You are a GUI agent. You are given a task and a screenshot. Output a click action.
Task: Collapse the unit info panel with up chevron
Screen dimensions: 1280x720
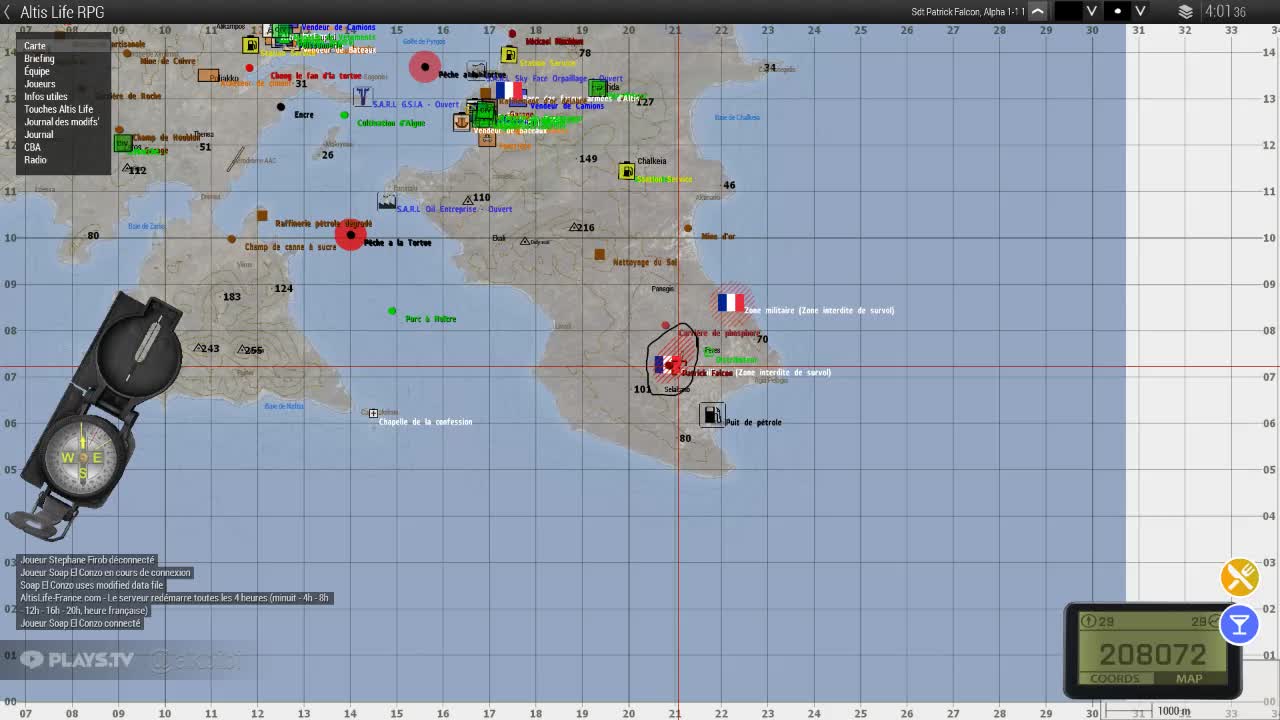tap(1038, 12)
